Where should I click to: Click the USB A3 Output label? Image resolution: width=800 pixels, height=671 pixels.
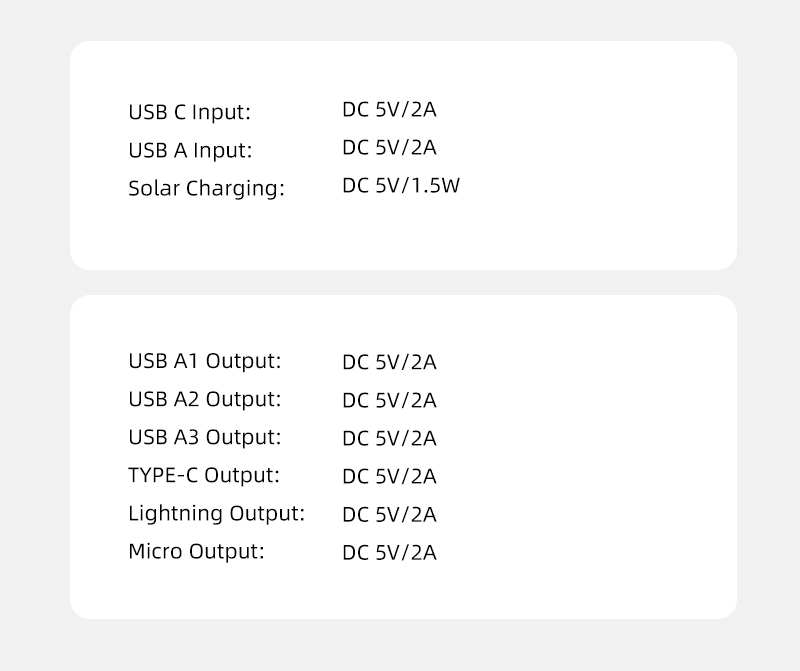[x=204, y=437]
